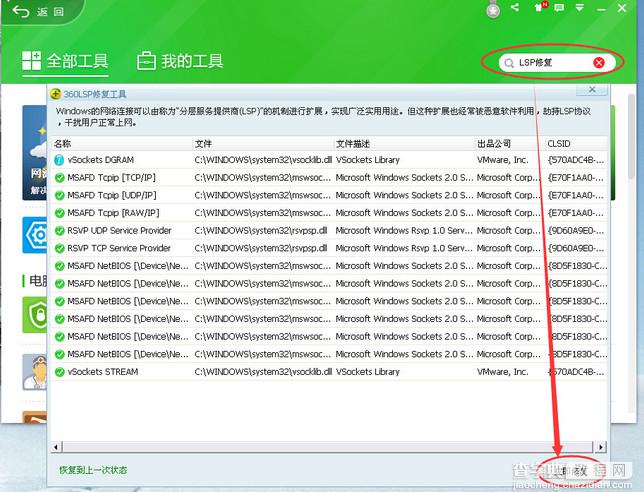Open the skin shirt icon with red badge
The height and width of the screenshot is (492, 644).
click(x=540, y=7)
